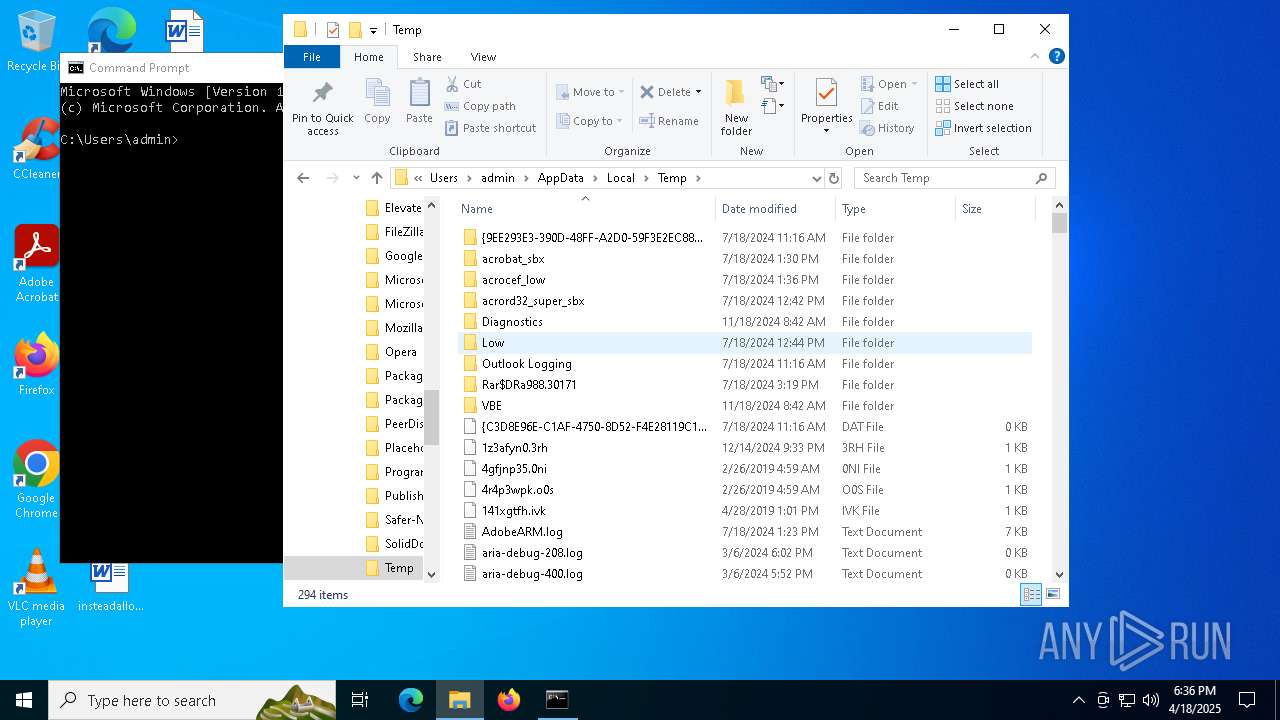Open Edge from the taskbar

[411, 700]
